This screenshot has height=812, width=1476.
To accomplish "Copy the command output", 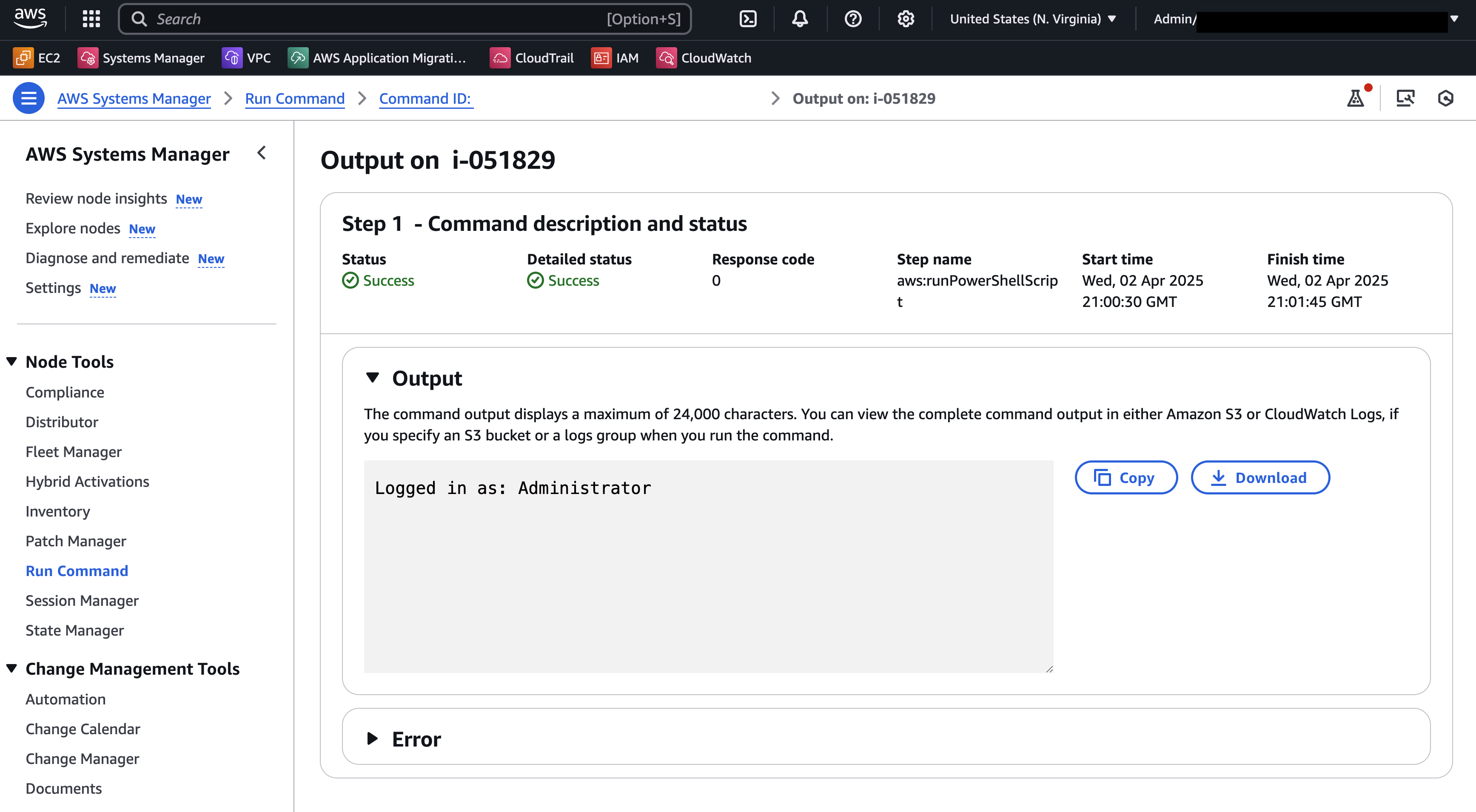I will point(1126,477).
